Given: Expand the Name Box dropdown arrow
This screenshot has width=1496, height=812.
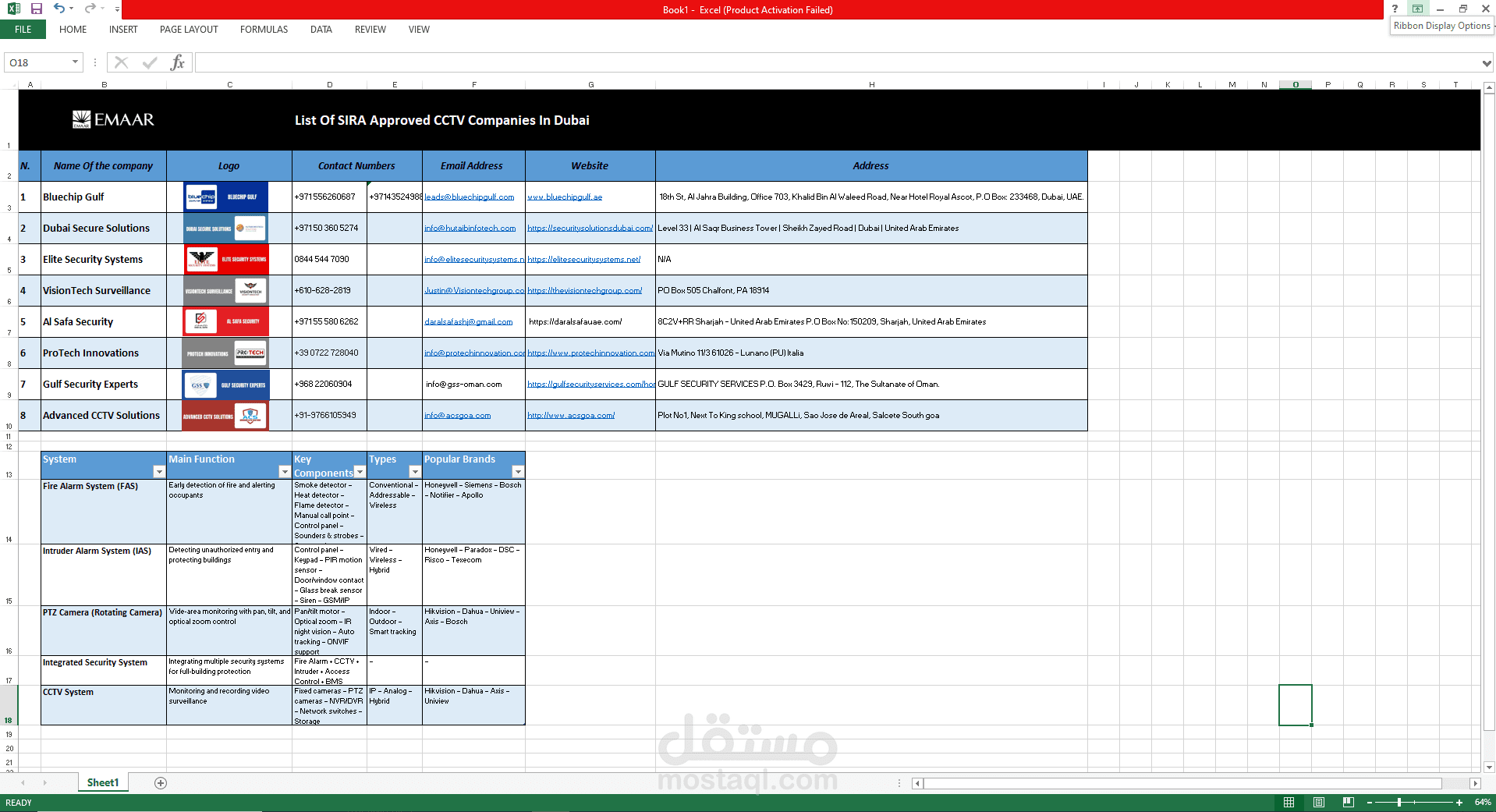Looking at the screenshot, I should [76, 62].
